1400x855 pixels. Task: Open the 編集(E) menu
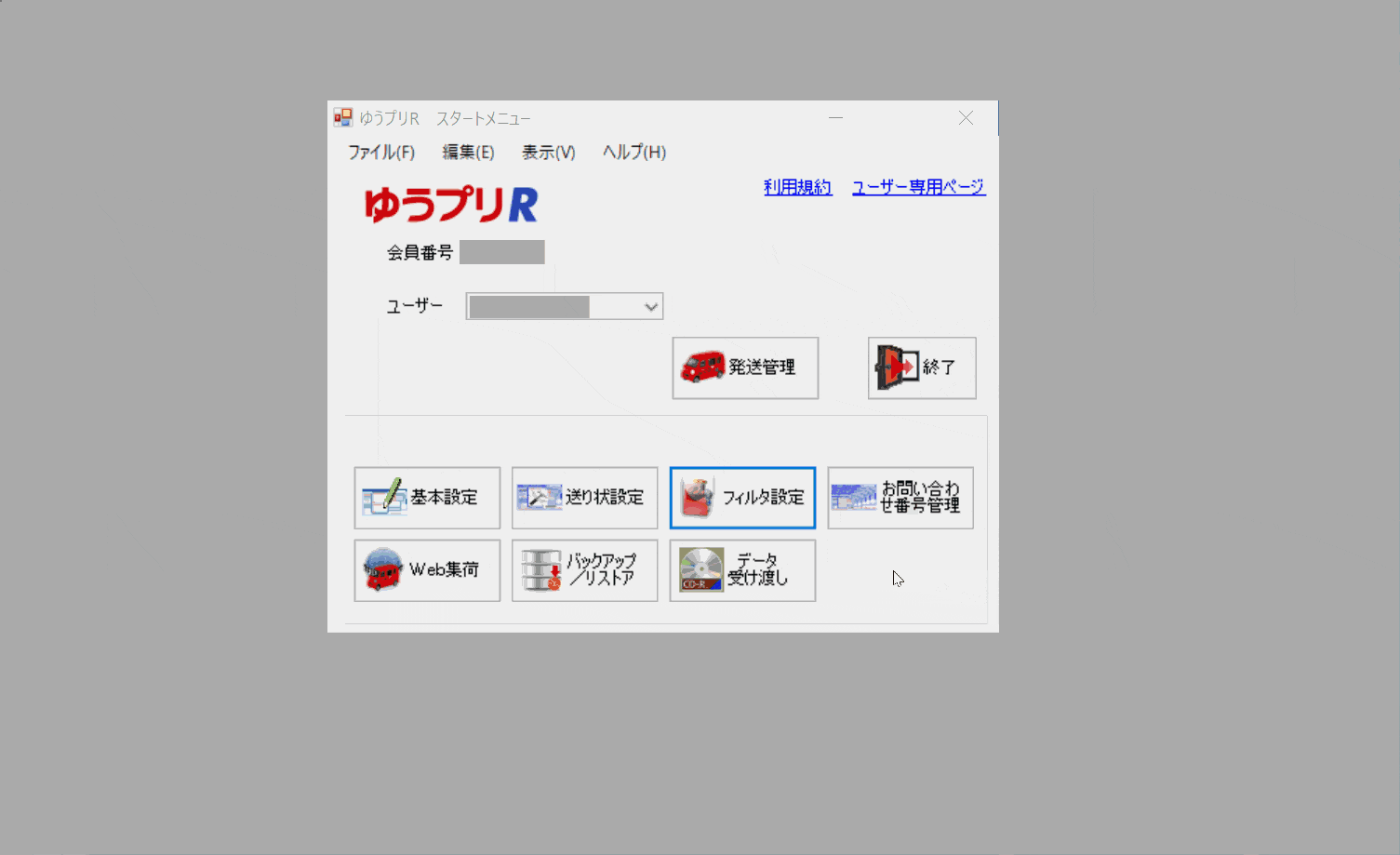[468, 153]
